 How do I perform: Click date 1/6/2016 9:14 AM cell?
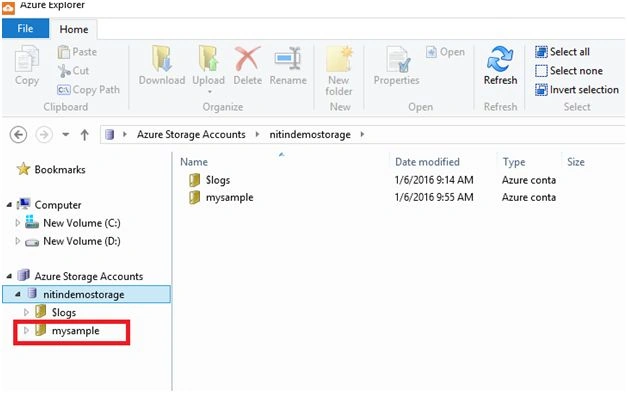pyautogui.click(x=434, y=180)
